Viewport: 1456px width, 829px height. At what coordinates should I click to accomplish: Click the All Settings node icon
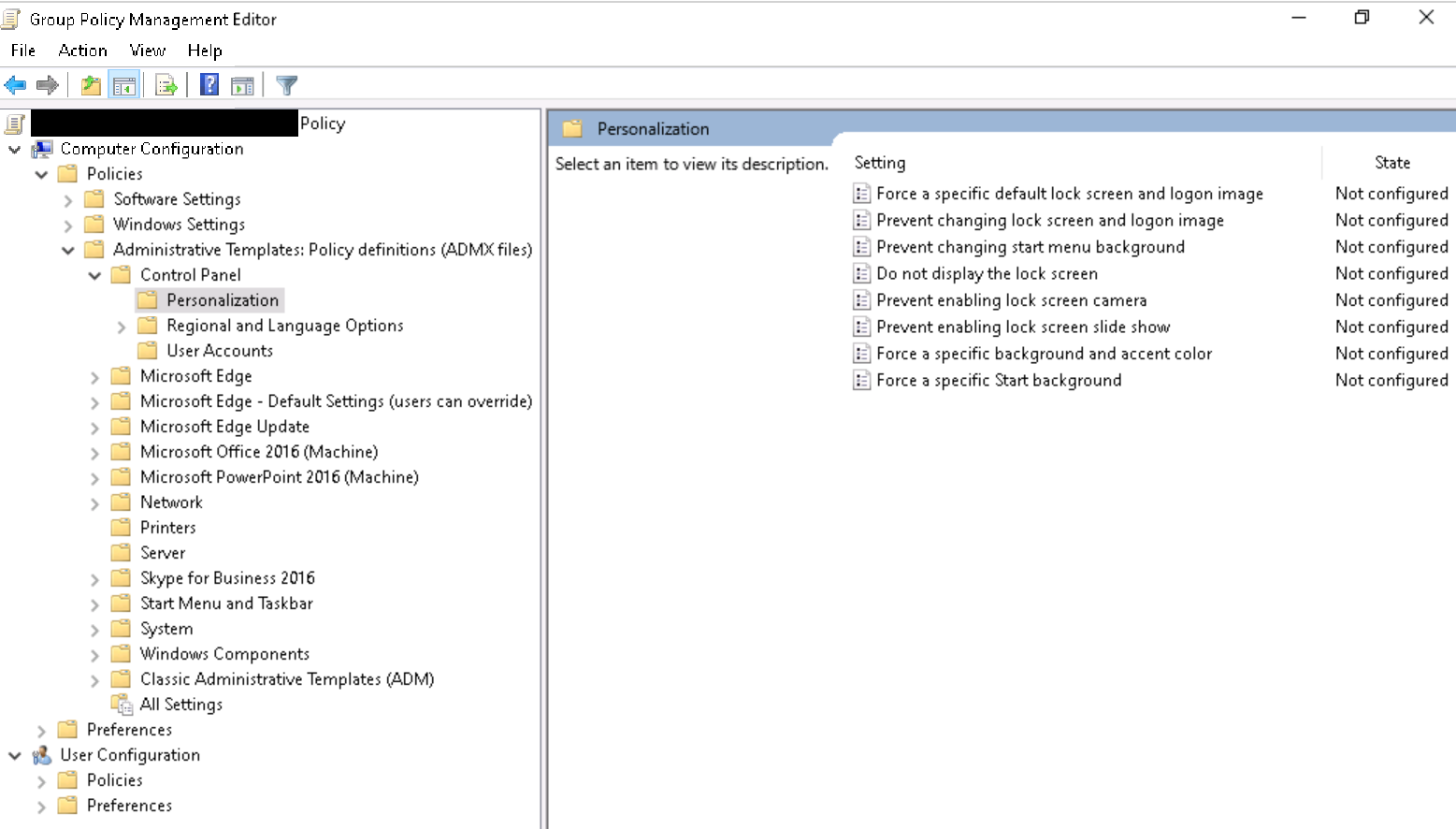[122, 705]
